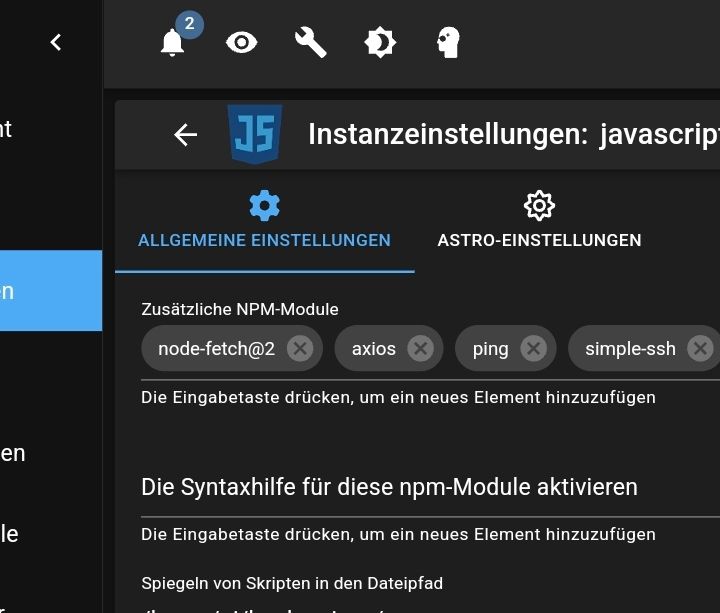
Task: Click the JS adapter logo
Action: (x=255, y=134)
